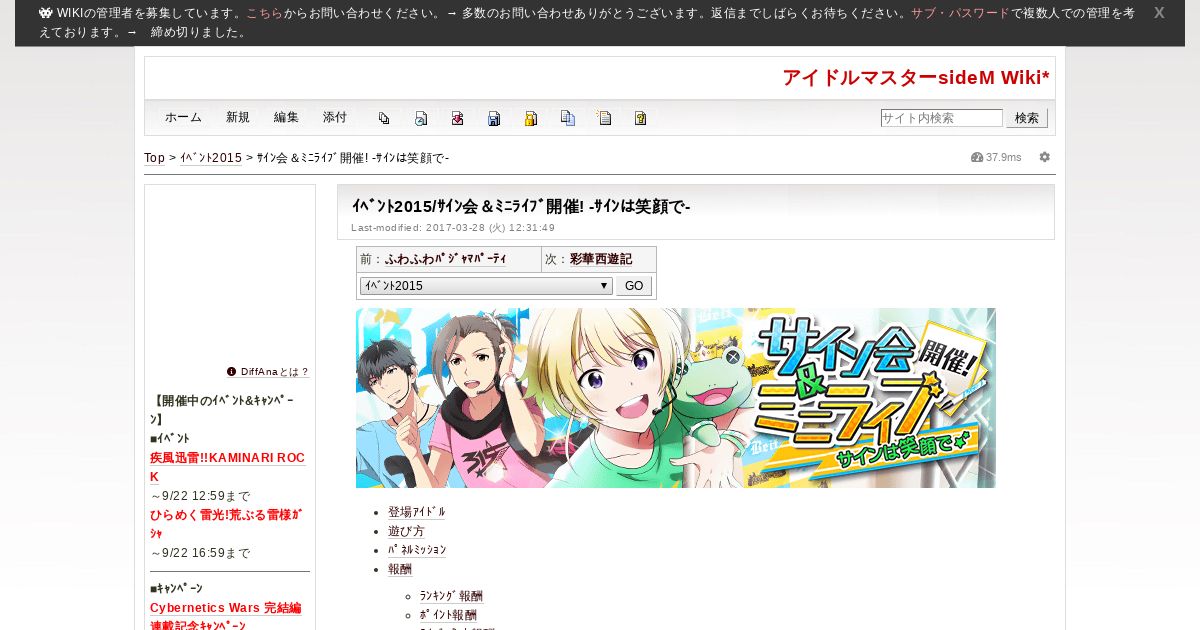Click the blue double-page copy icon
Viewport: 1200px width, 630px height.
pos(567,118)
